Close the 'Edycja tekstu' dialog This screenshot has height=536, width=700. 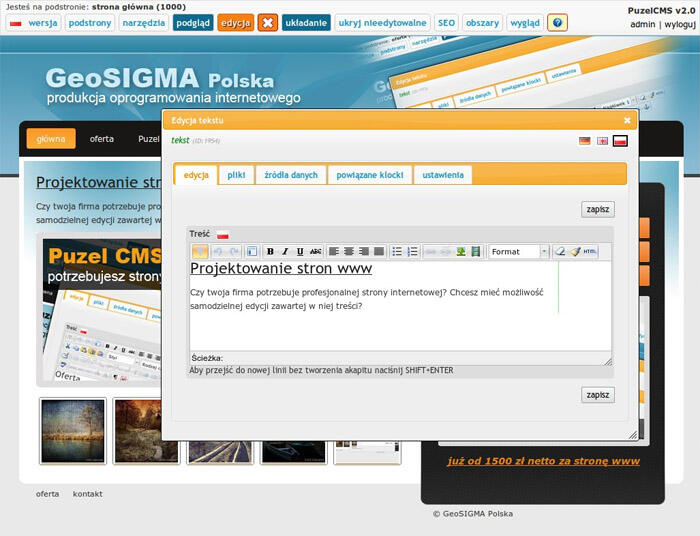click(x=627, y=120)
